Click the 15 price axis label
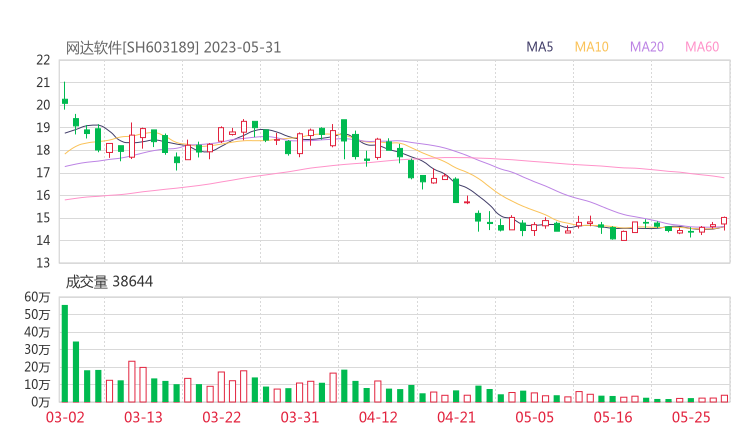The height and width of the screenshot is (440, 740). (x=43, y=218)
